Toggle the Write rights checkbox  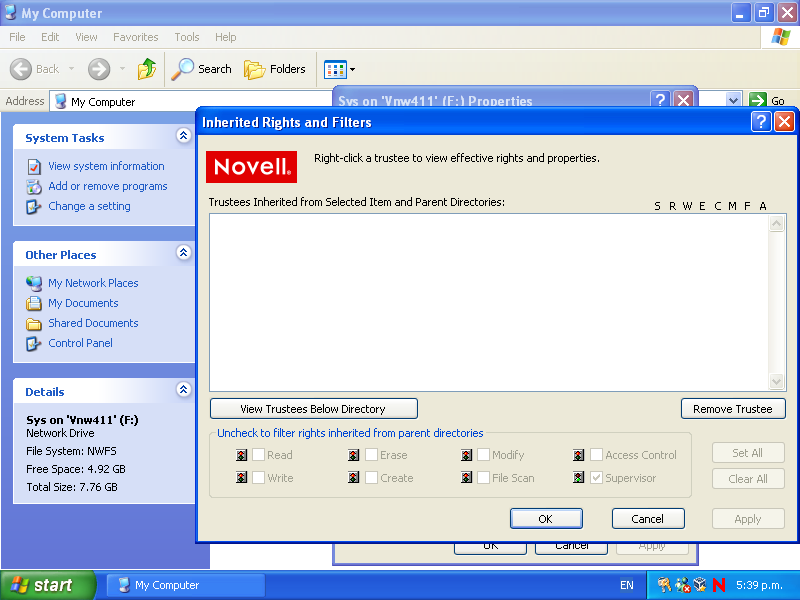[x=259, y=478]
